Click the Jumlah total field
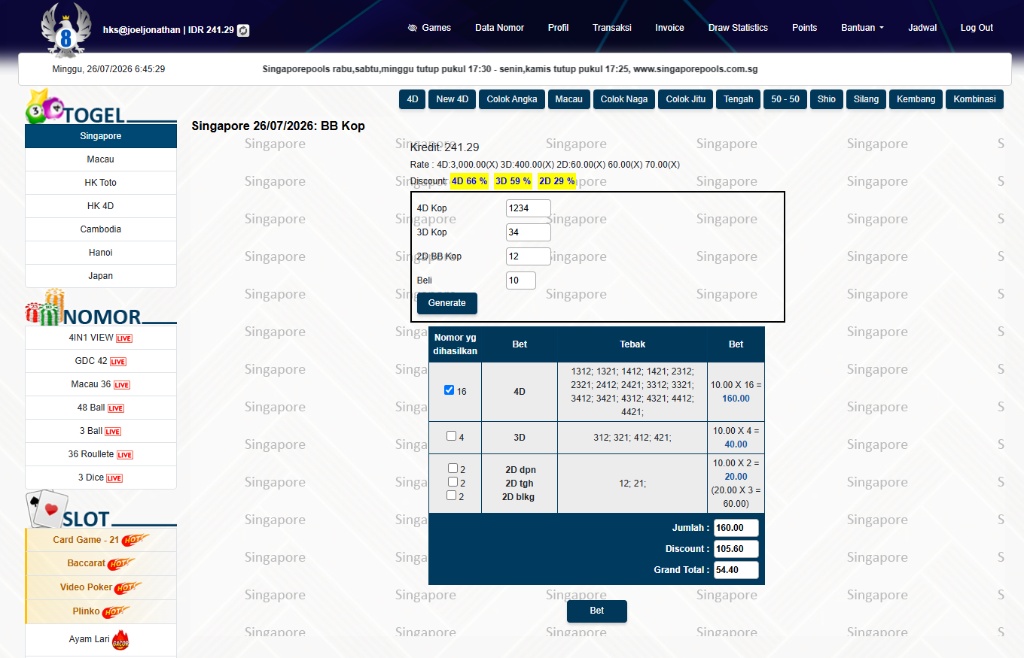1024x658 pixels. [736, 528]
